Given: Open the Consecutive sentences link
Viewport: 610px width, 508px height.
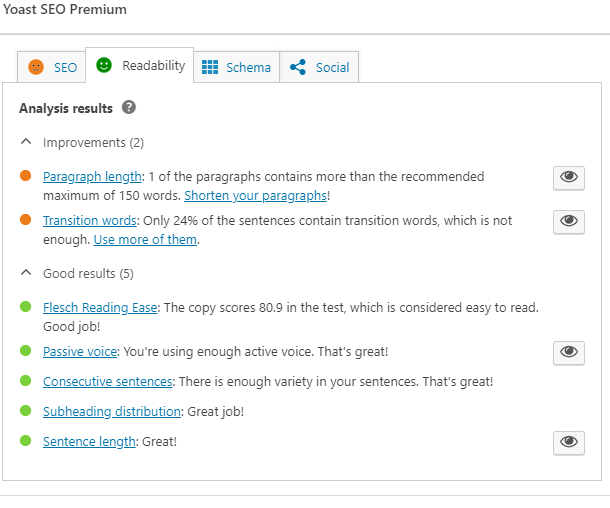Looking at the screenshot, I should (107, 382).
